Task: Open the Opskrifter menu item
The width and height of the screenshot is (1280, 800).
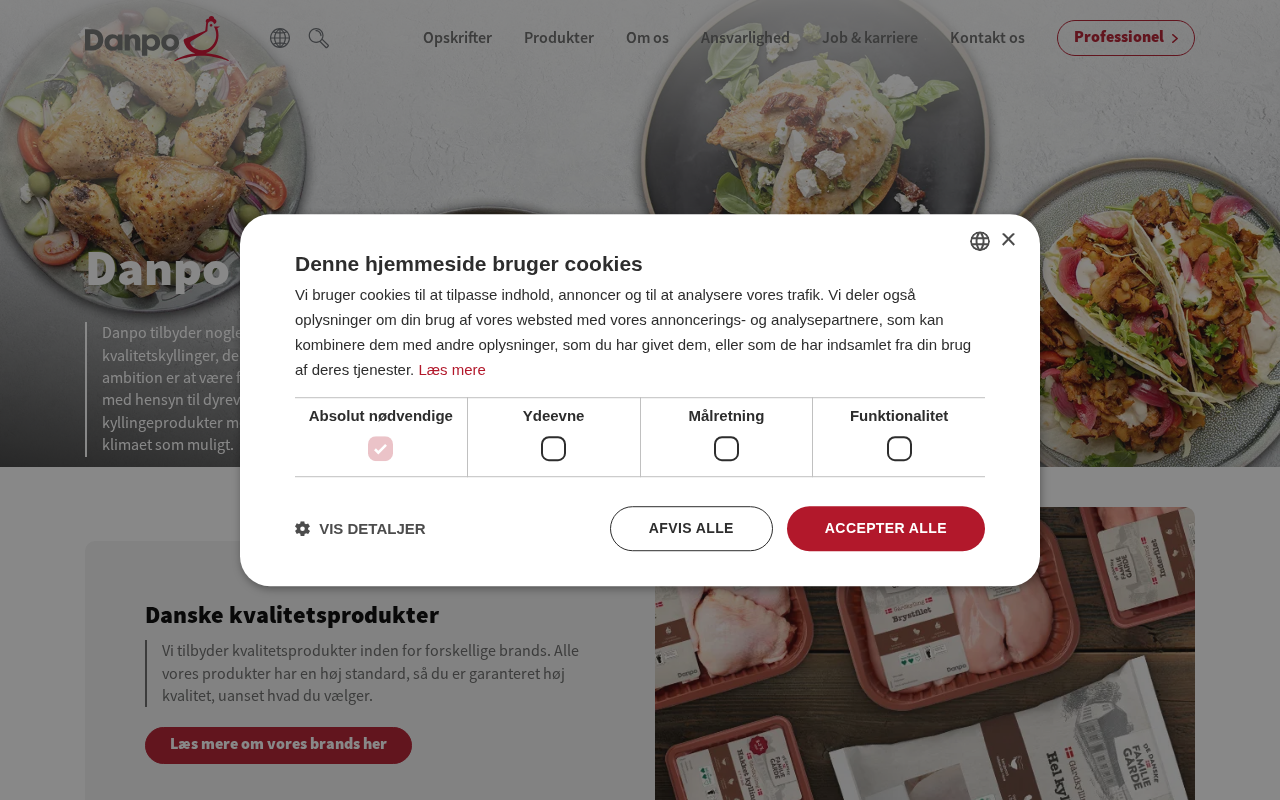Action: pos(457,38)
